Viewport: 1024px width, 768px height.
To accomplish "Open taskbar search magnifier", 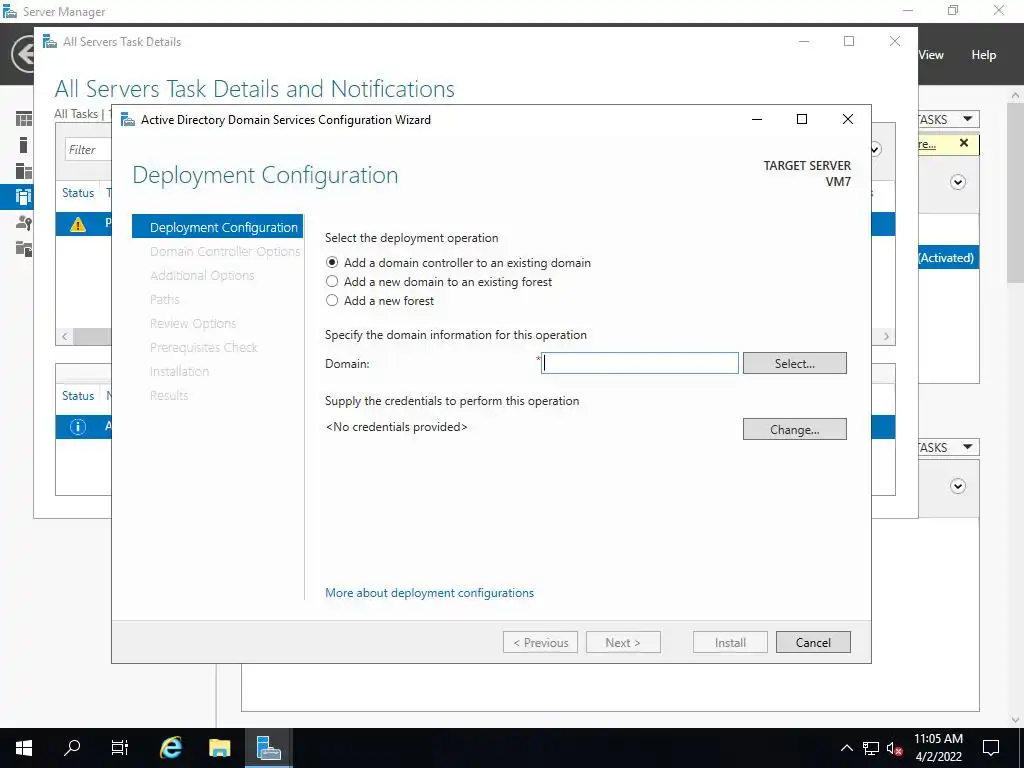I will (x=72, y=748).
